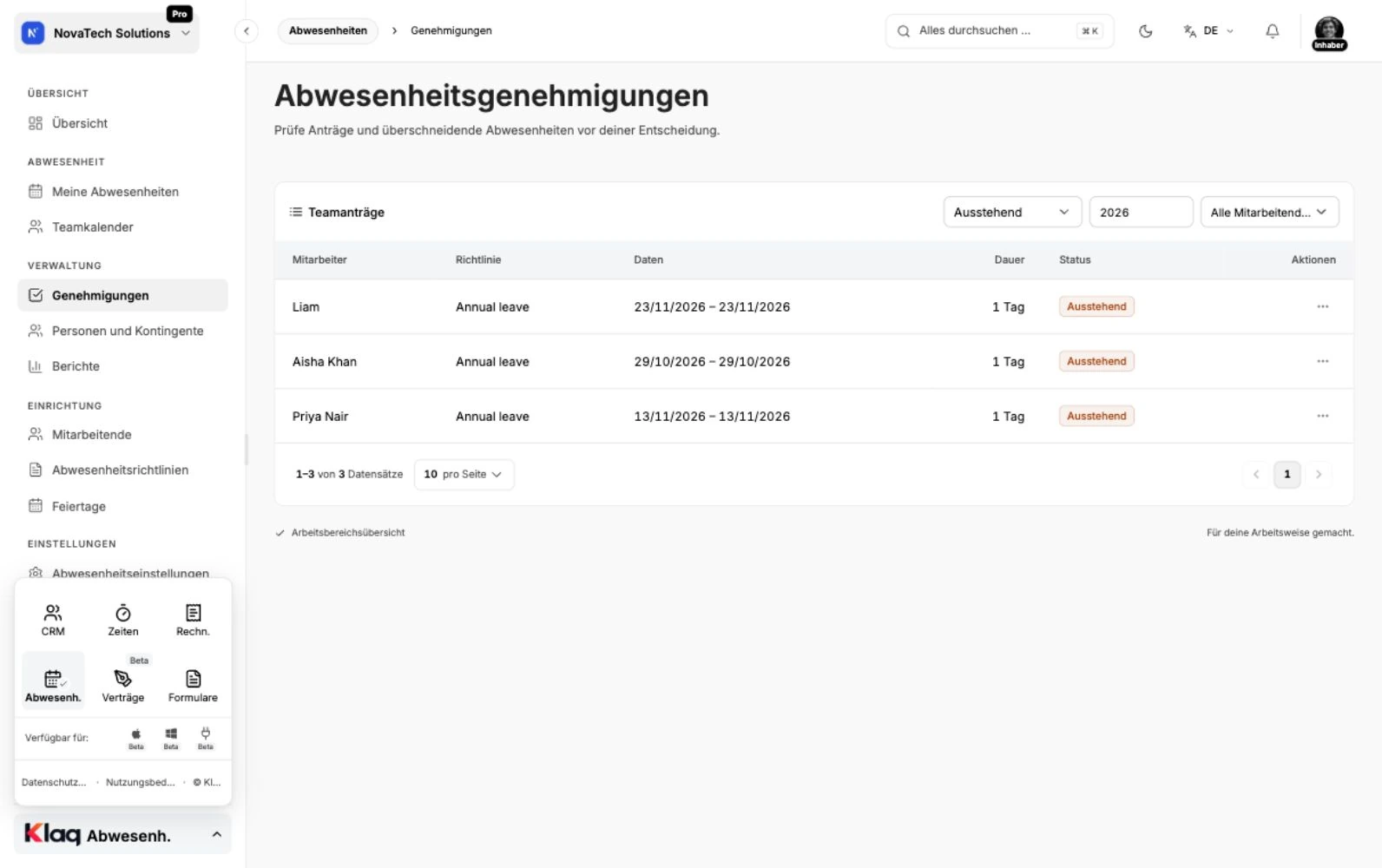Open the Zeiten time tracking app
The image size is (1382, 868).
[123, 620]
